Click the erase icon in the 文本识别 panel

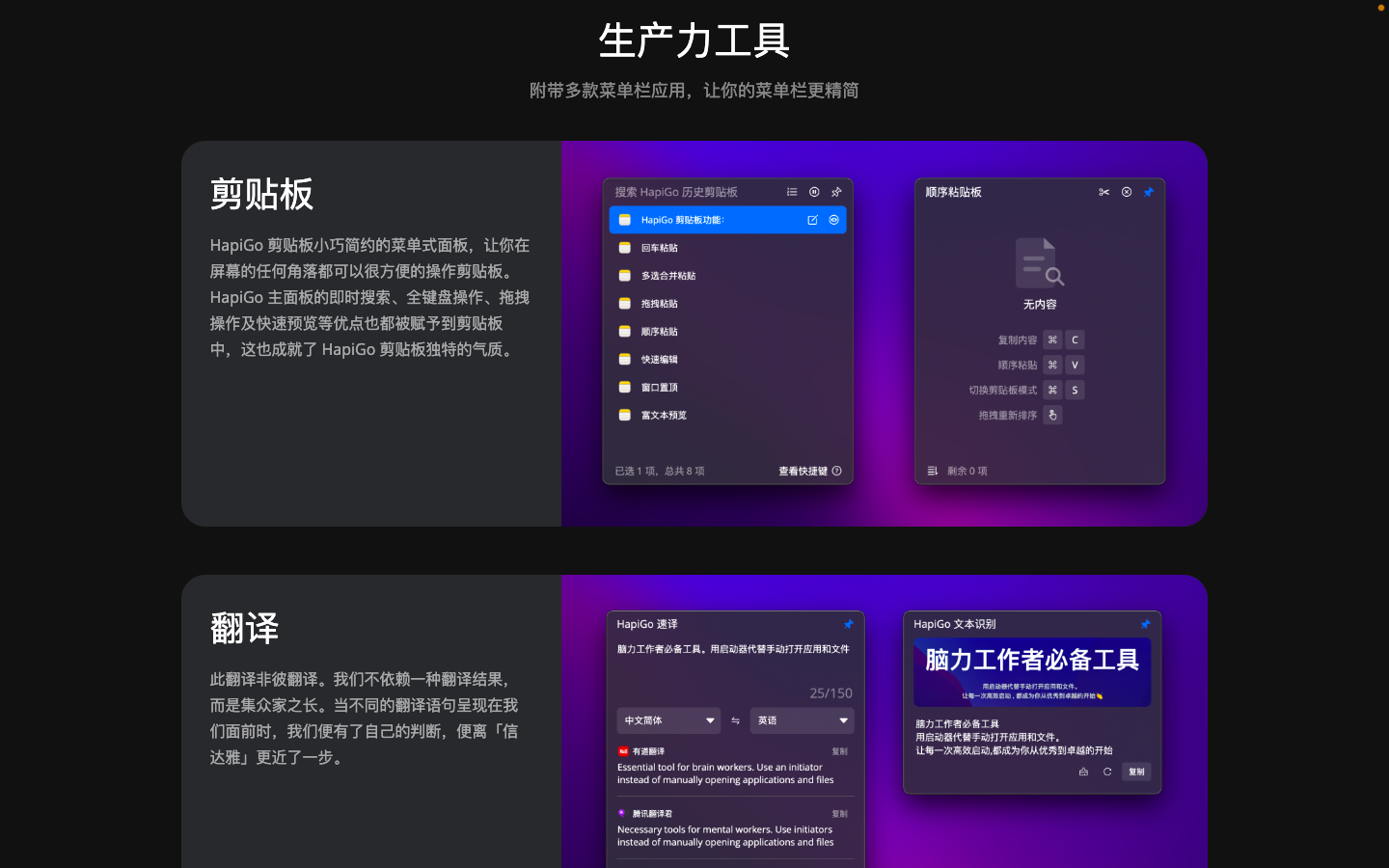coord(1083,772)
